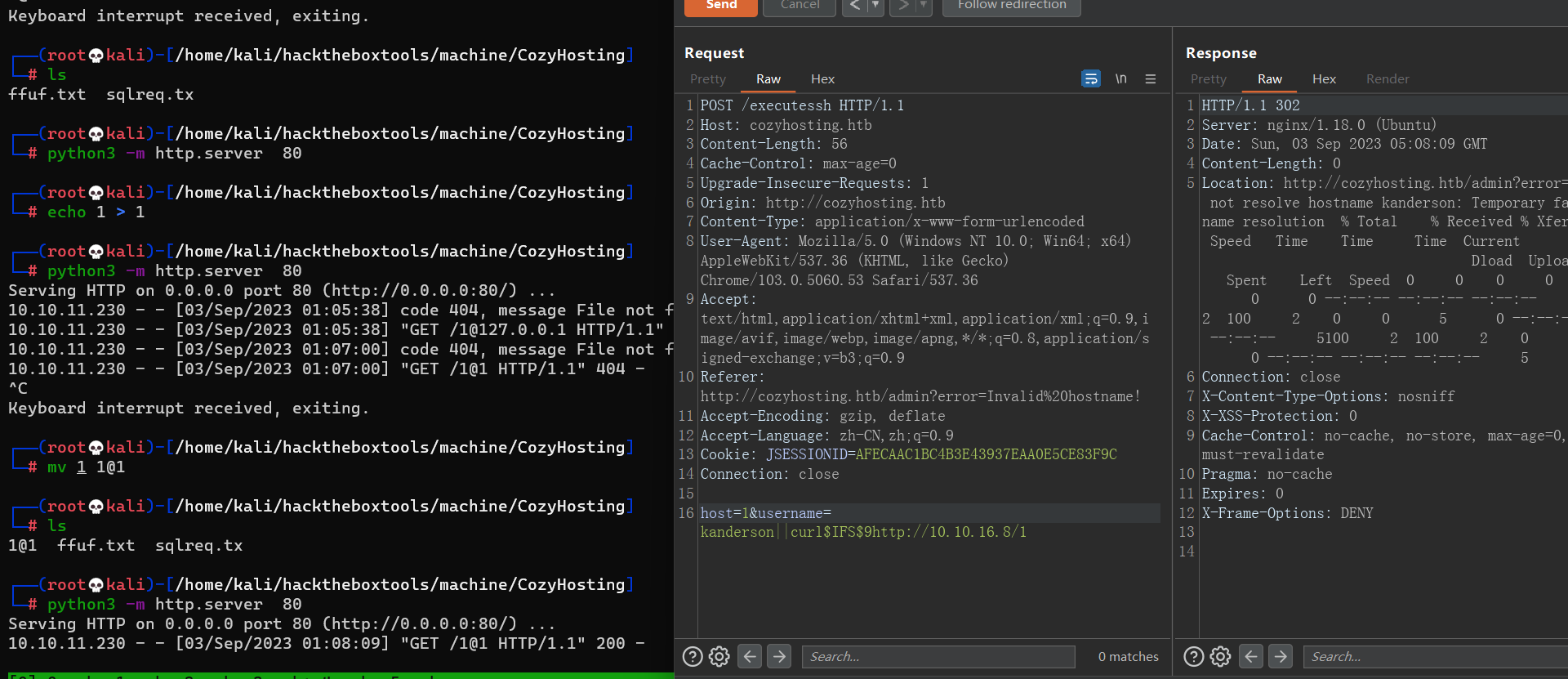Jump to previous Response search match
The width and height of the screenshot is (1568, 679).
(x=1251, y=656)
